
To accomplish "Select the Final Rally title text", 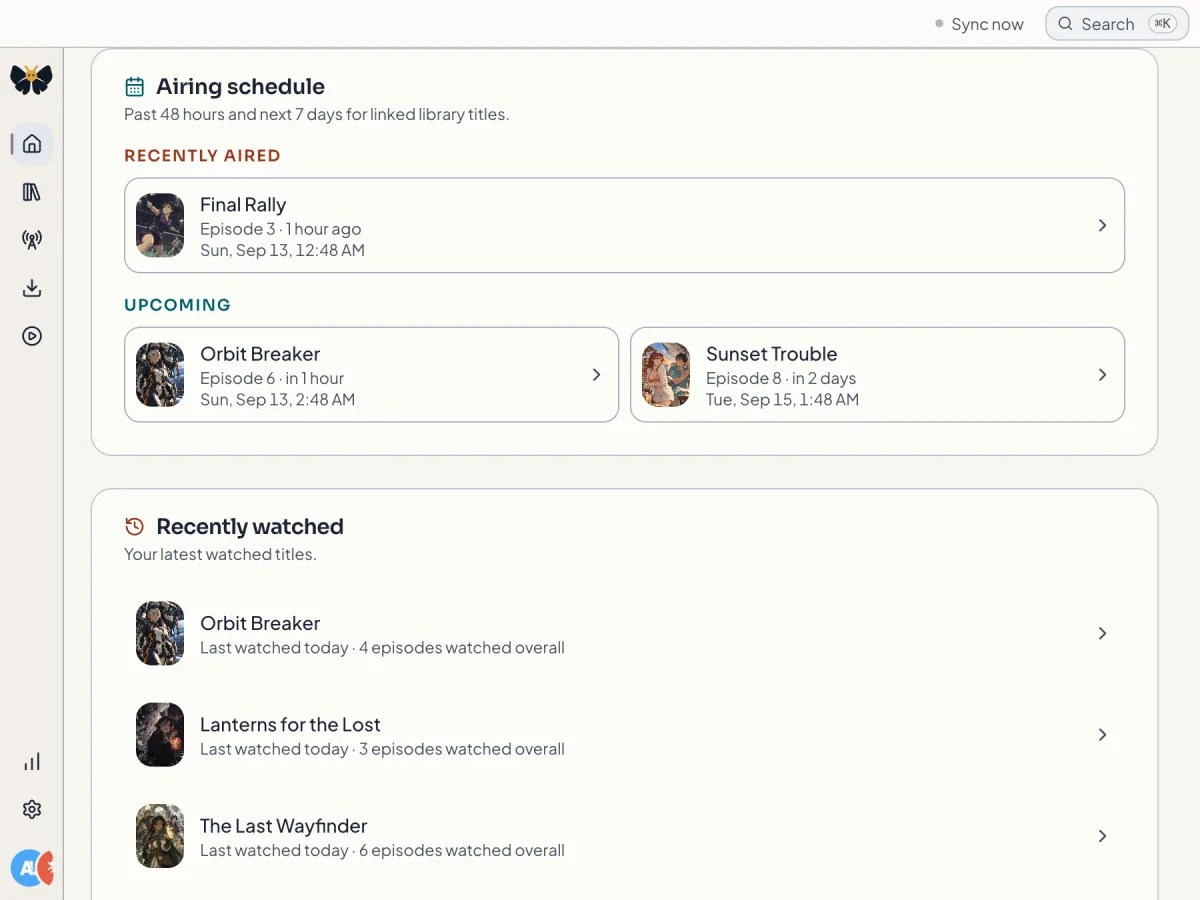I will pyautogui.click(x=243, y=205).
